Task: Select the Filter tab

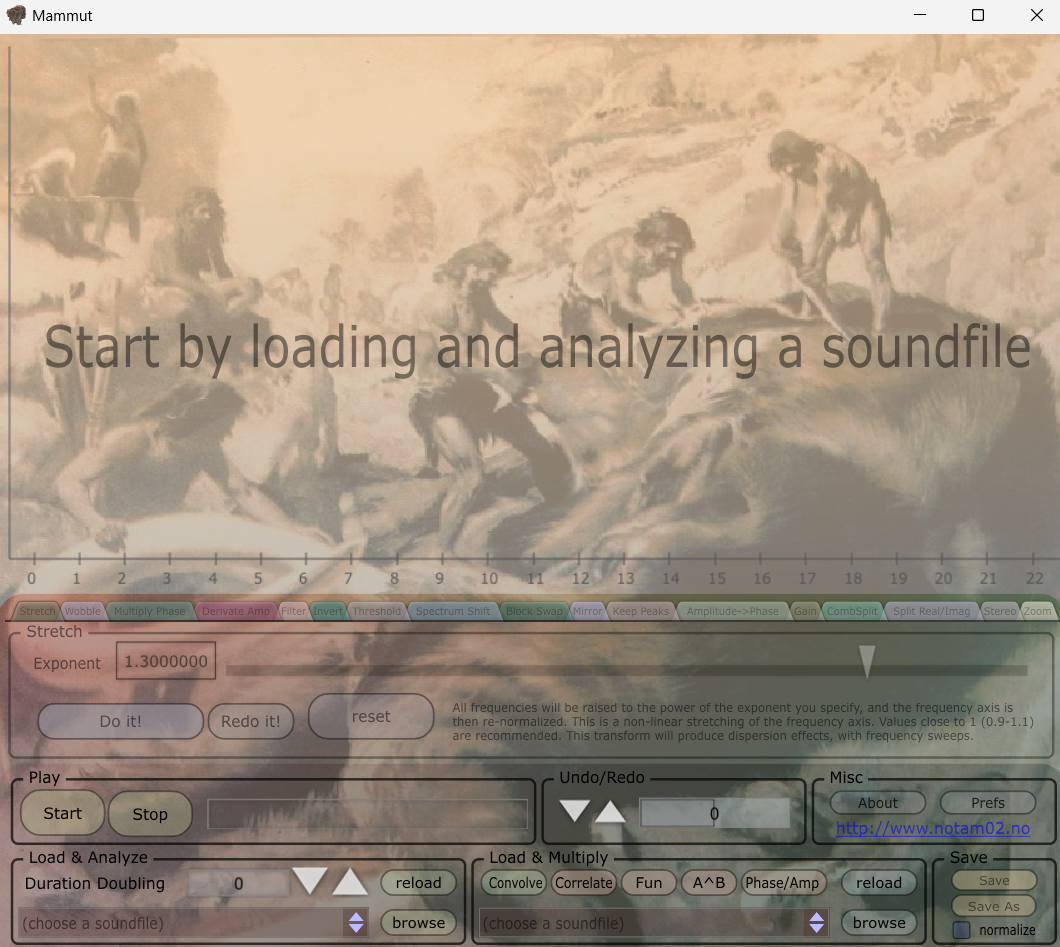Action: pos(294,611)
